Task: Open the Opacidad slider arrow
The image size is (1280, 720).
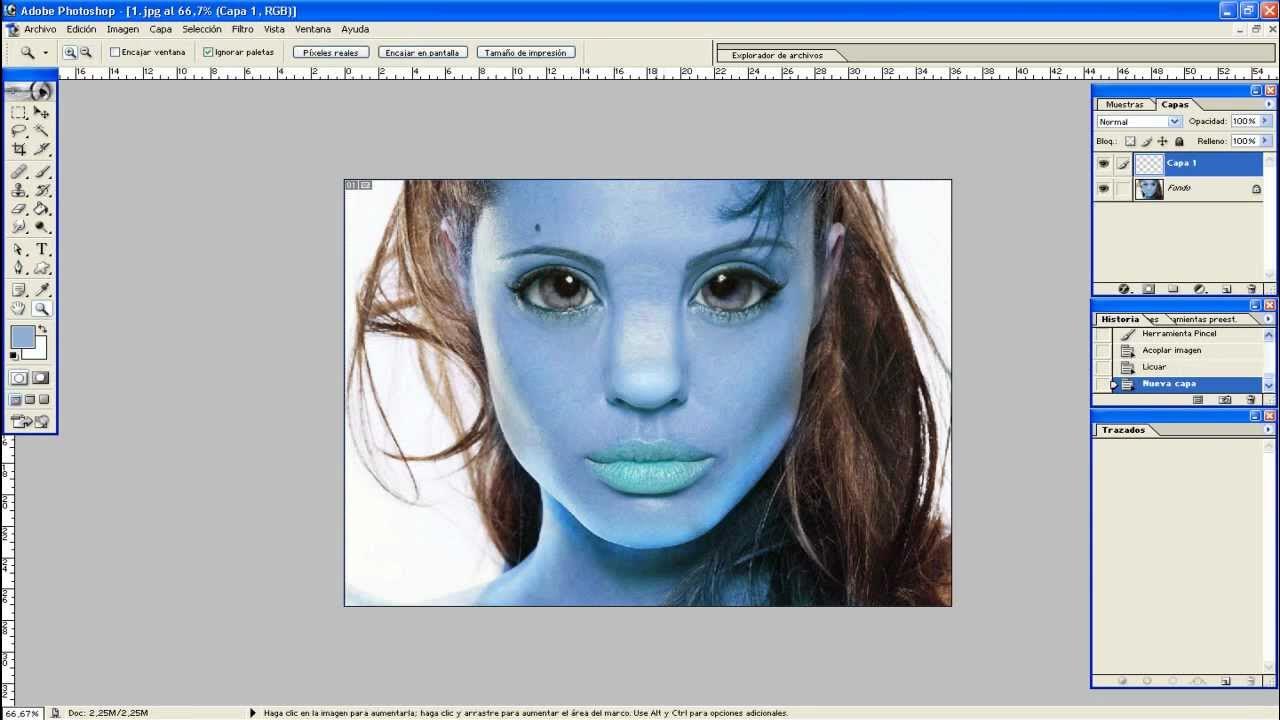Action: coord(1265,121)
